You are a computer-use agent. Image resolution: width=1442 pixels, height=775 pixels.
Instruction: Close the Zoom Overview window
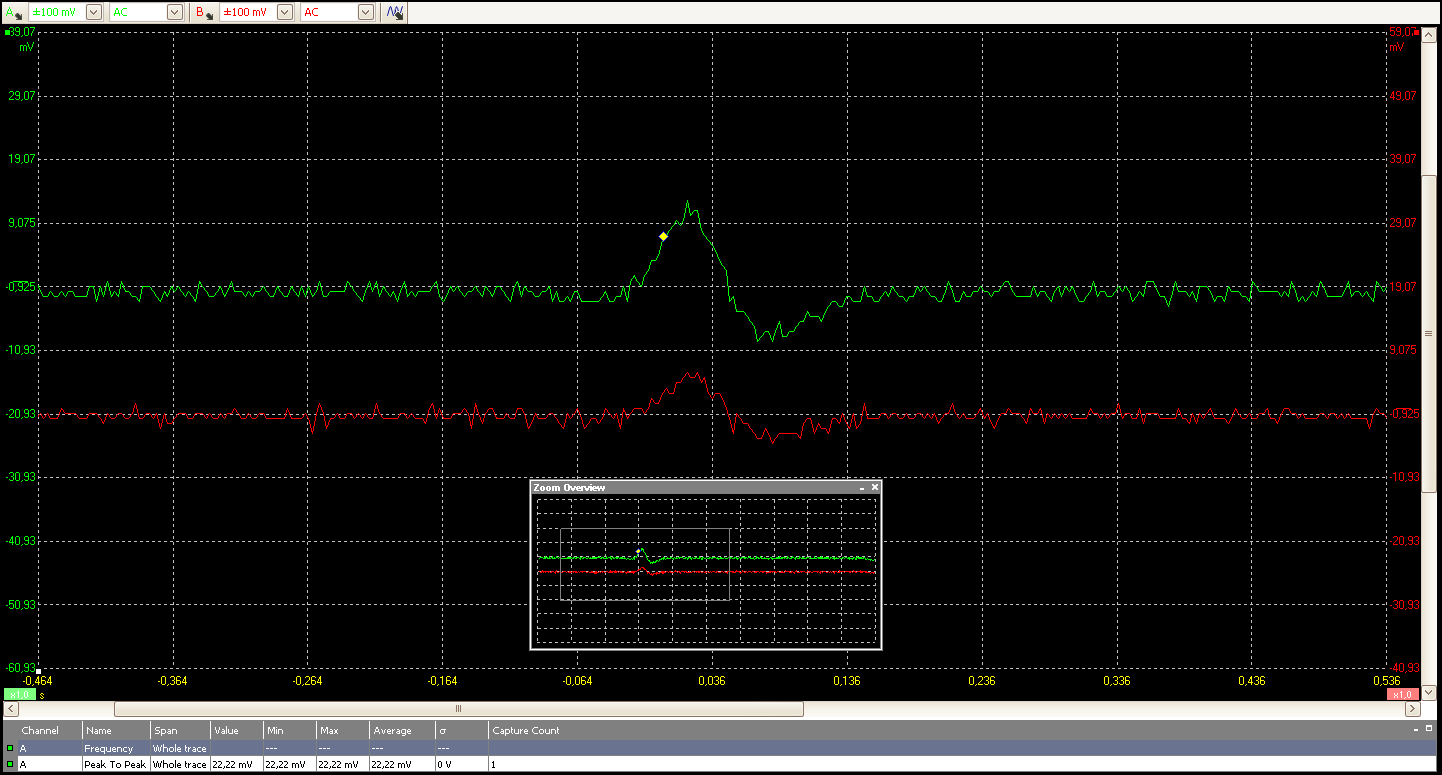tap(875, 488)
